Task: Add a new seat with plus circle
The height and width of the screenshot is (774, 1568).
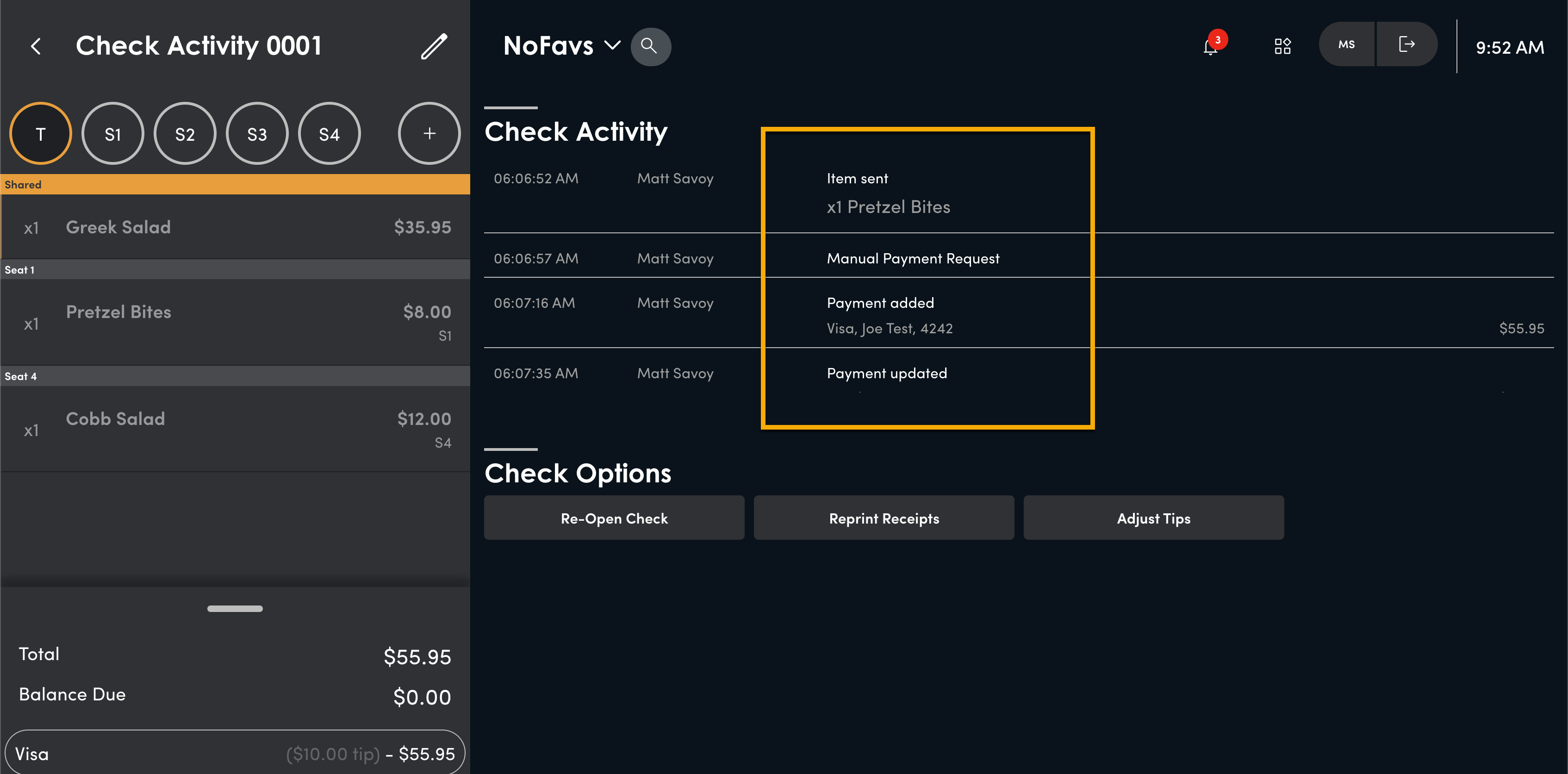Action: [429, 133]
